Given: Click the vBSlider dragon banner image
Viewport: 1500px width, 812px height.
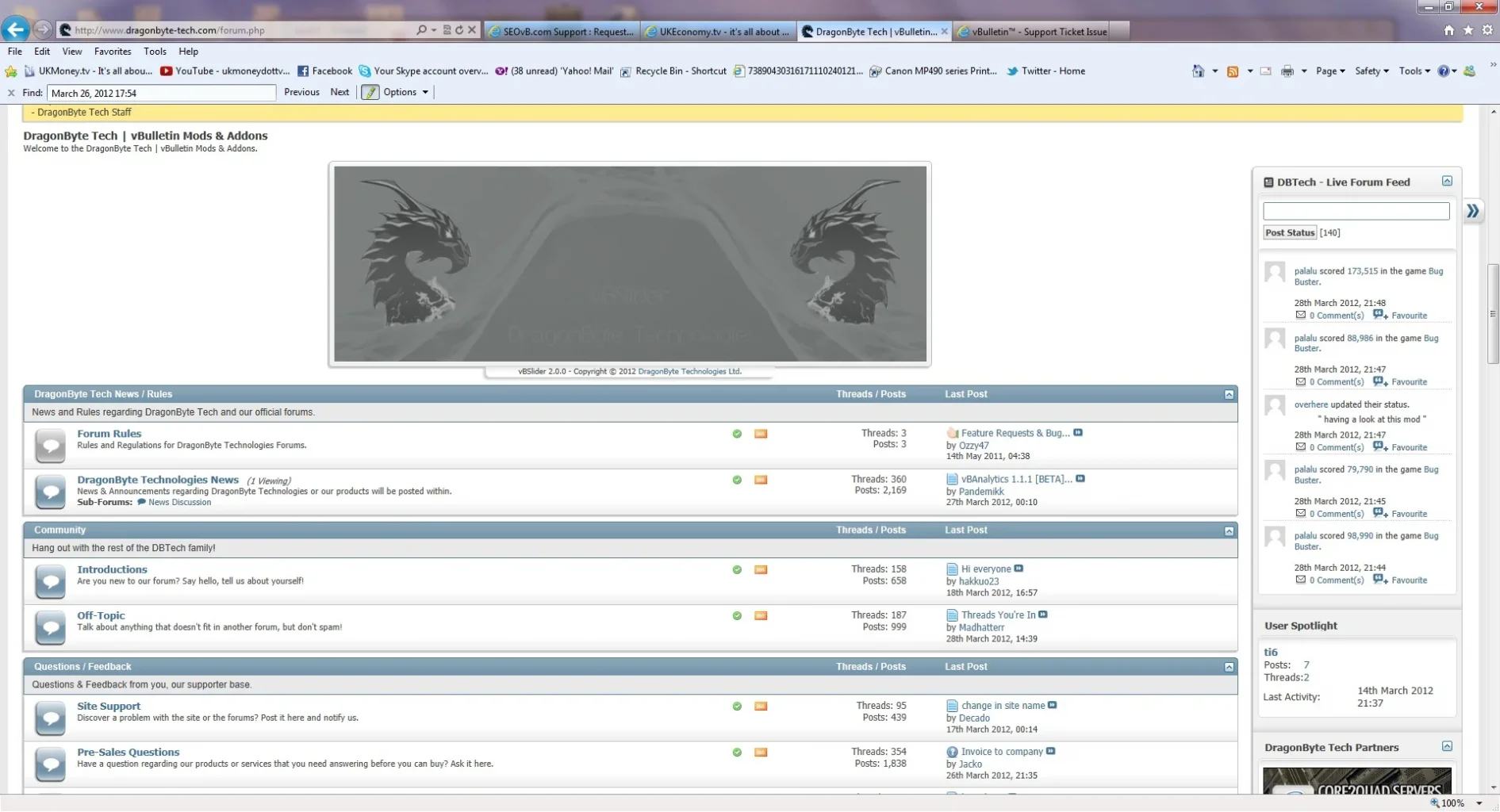Looking at the screenshot, I should (x=630, y=263).
